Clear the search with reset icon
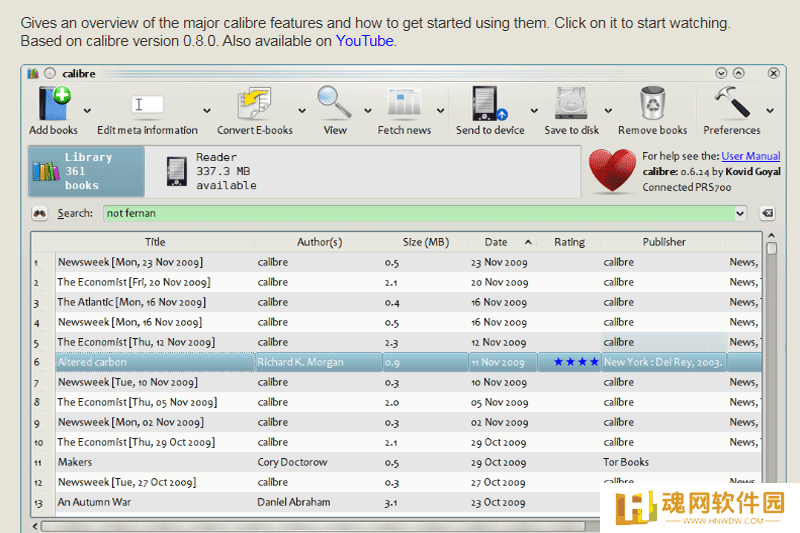Screen dimensions: 800x533 tap(767, 213)
